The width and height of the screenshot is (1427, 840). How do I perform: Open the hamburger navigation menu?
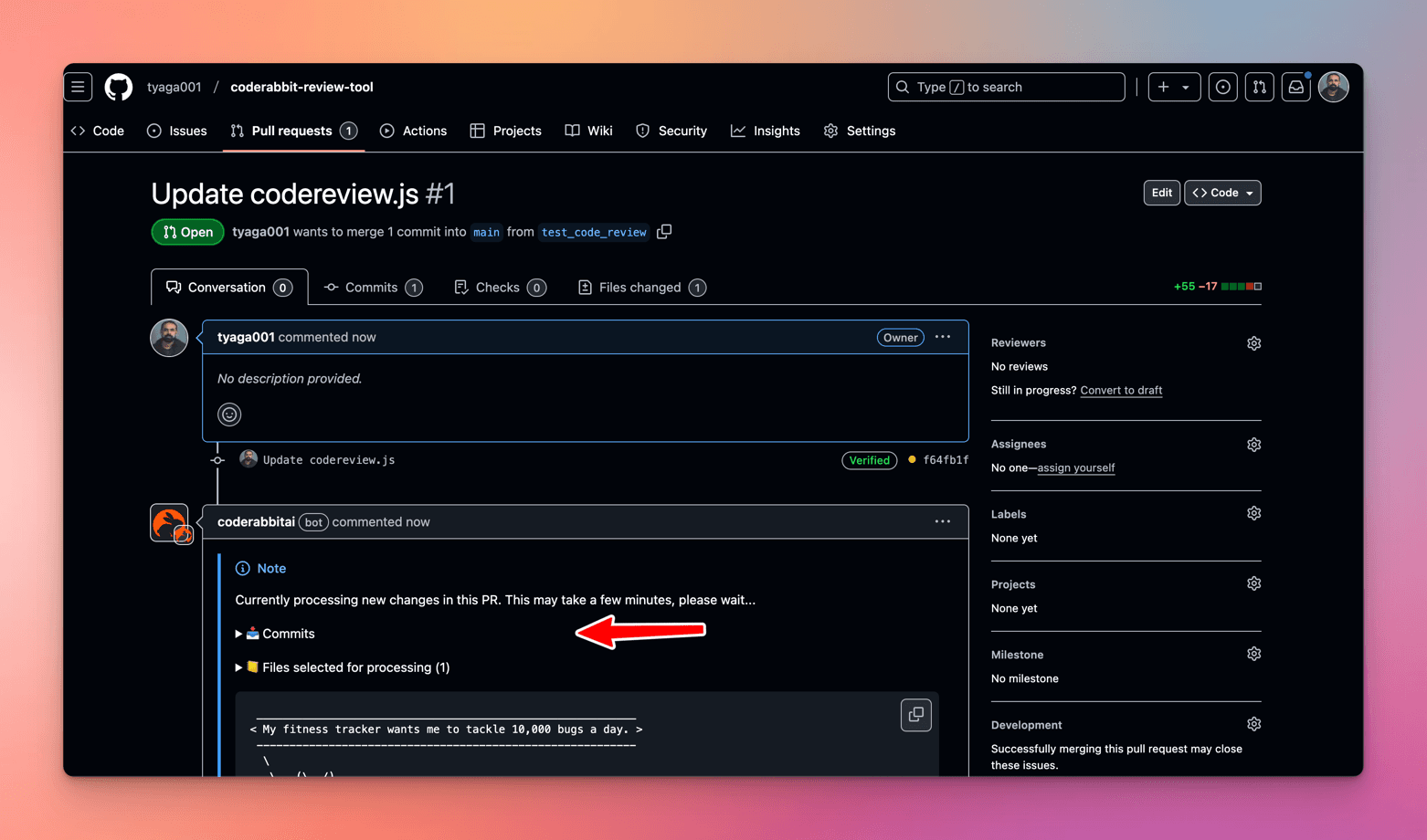(78, 87)
